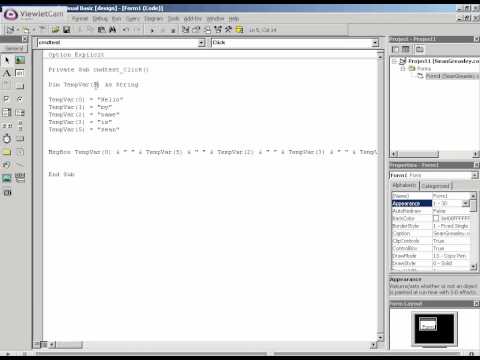This screenshot has width=480, height=360.
Task: Click the Start run toolbar icon
Action: click(x=152, y=30)
